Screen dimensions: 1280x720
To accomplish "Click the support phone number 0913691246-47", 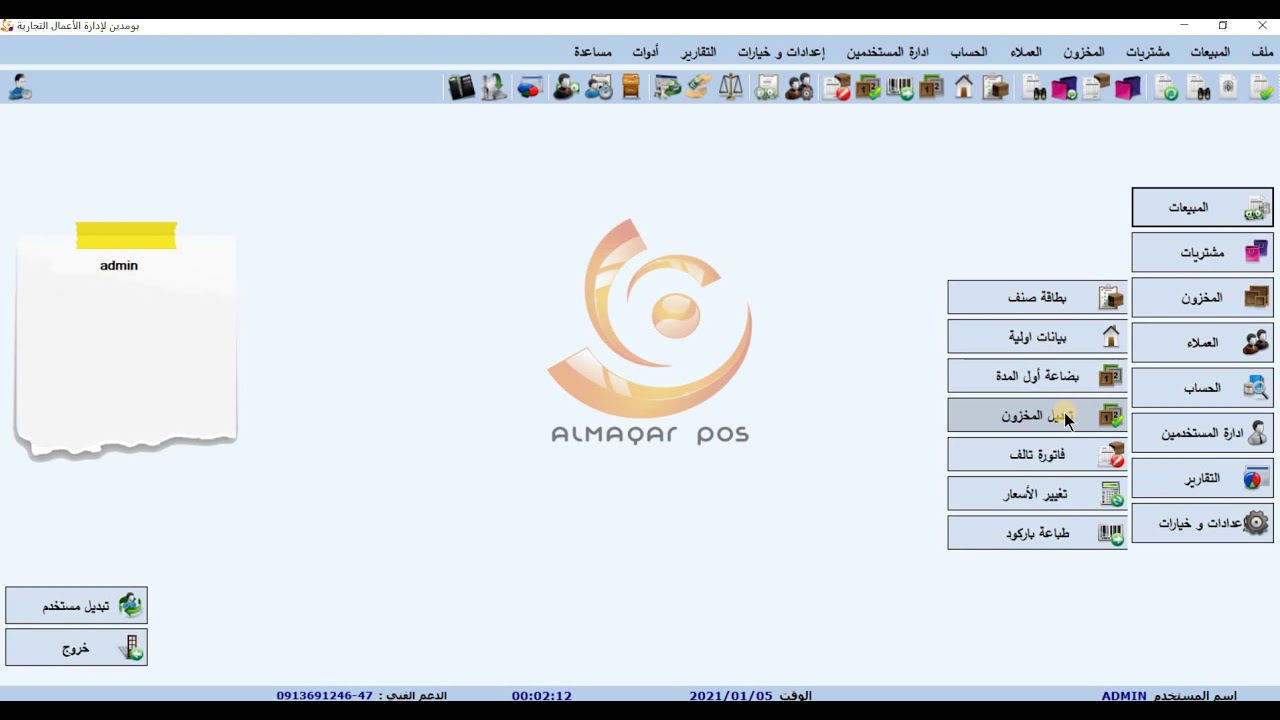I will pyautogui.click(x=325, y=696).
